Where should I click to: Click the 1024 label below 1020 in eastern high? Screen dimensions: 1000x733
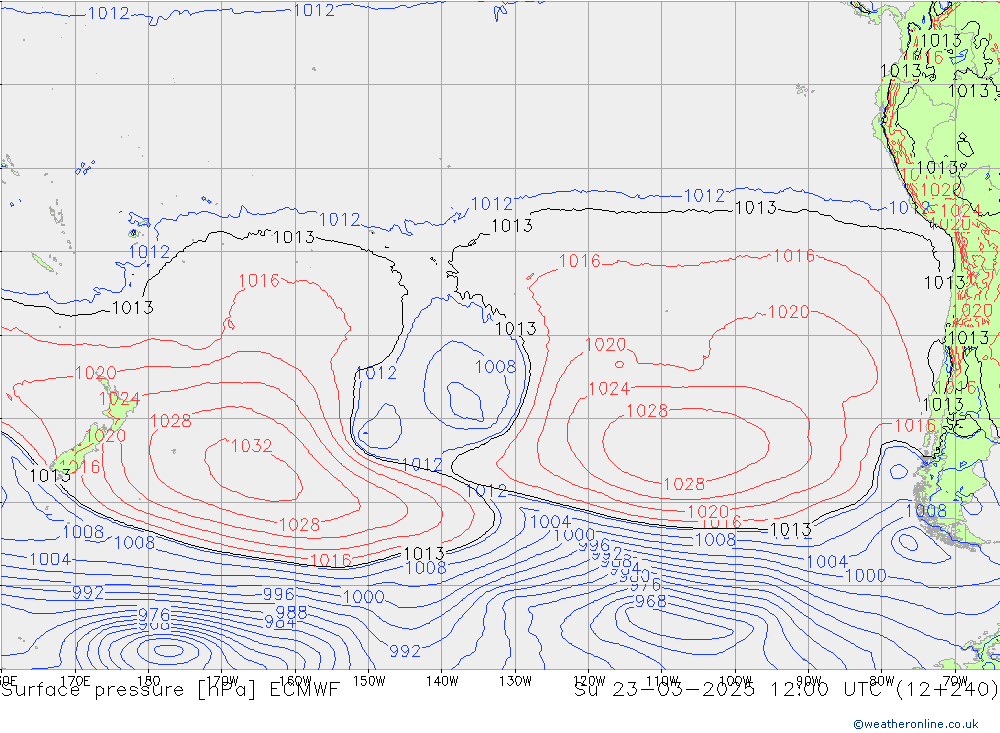click(609, 389)
